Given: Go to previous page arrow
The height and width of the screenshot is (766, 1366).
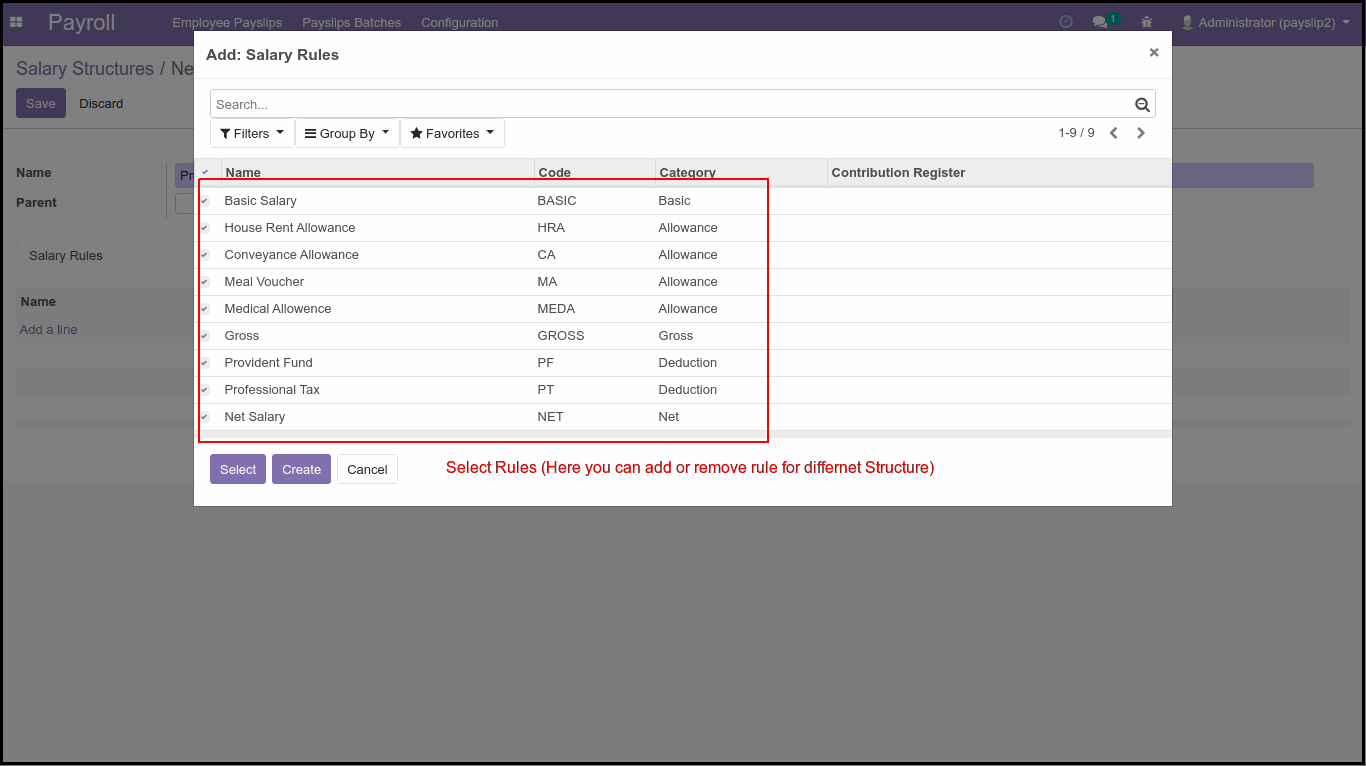Looking at the screenshot, I should [1113, 133].
